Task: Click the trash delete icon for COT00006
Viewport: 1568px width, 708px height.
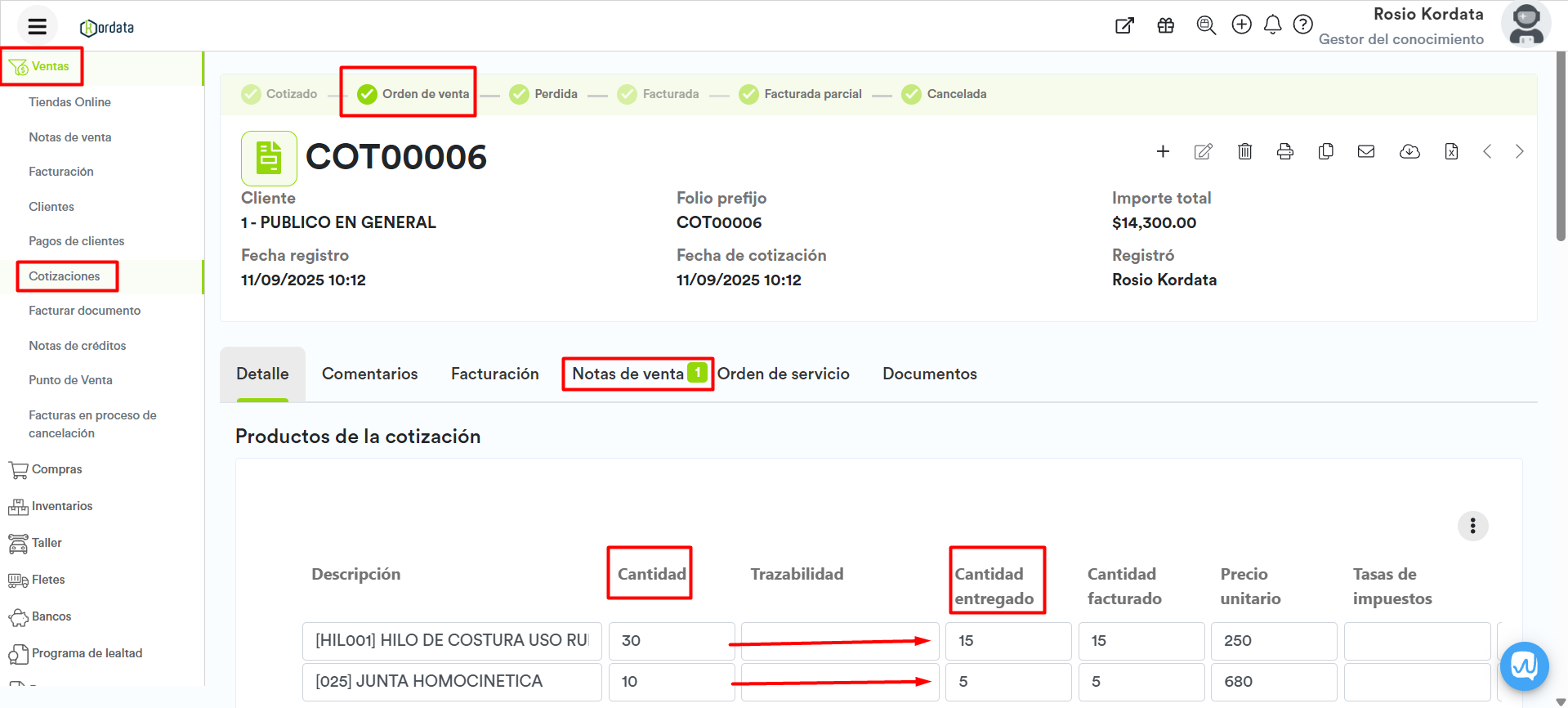Action: click(x=1244, y=151)
